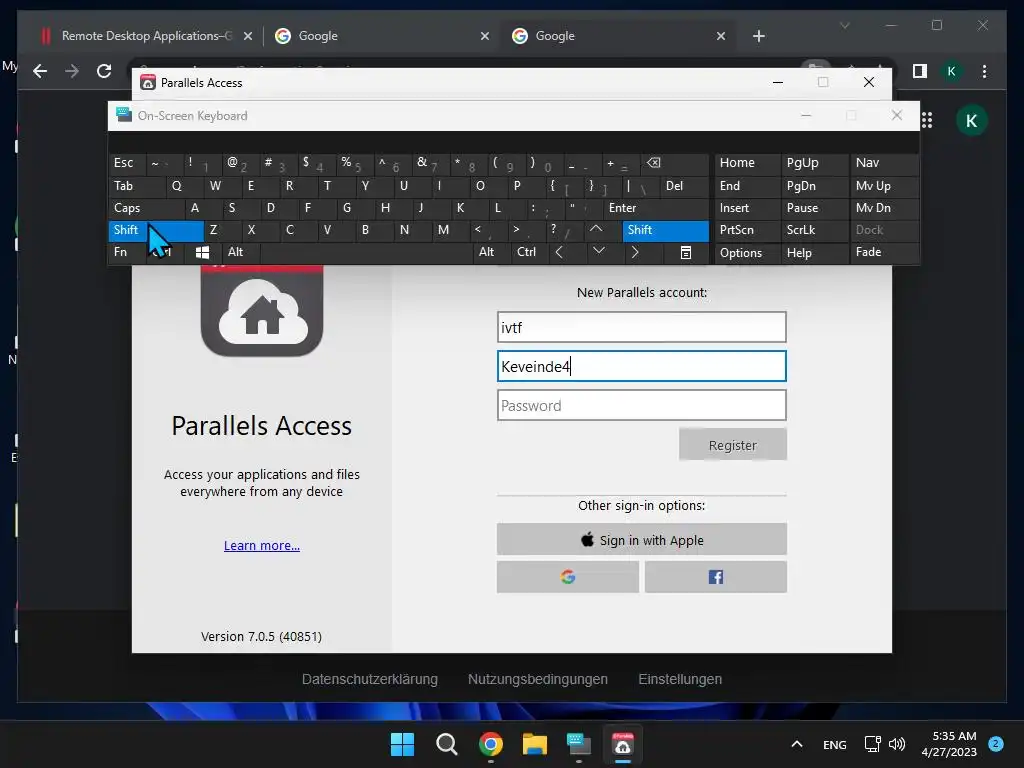1024x768 pixels.
Task: Open network icon in system tray
Action: click(872, 744)
